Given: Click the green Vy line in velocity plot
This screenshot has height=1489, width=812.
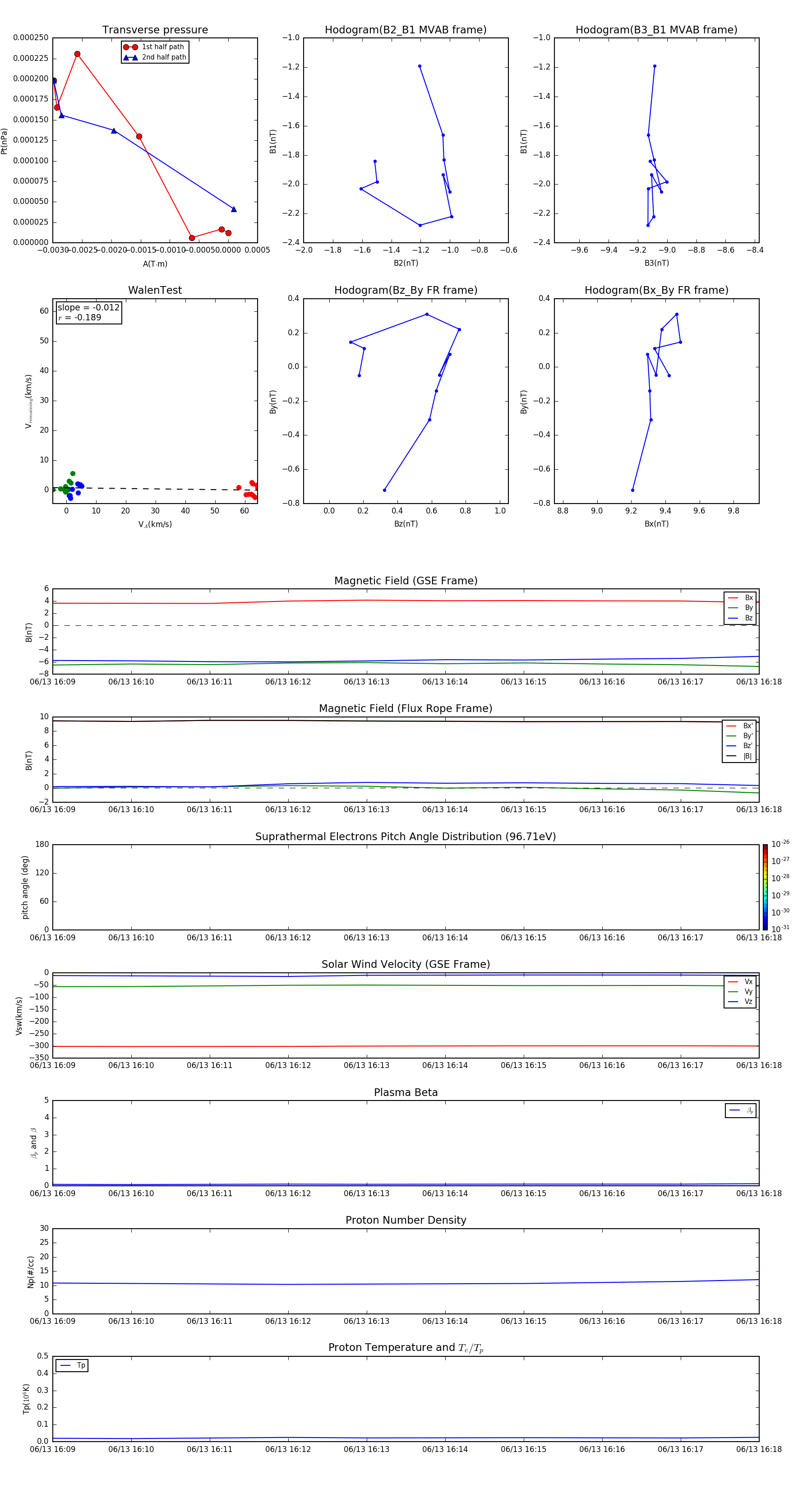Looking at the screenshot, I should [x=406, y=985].
